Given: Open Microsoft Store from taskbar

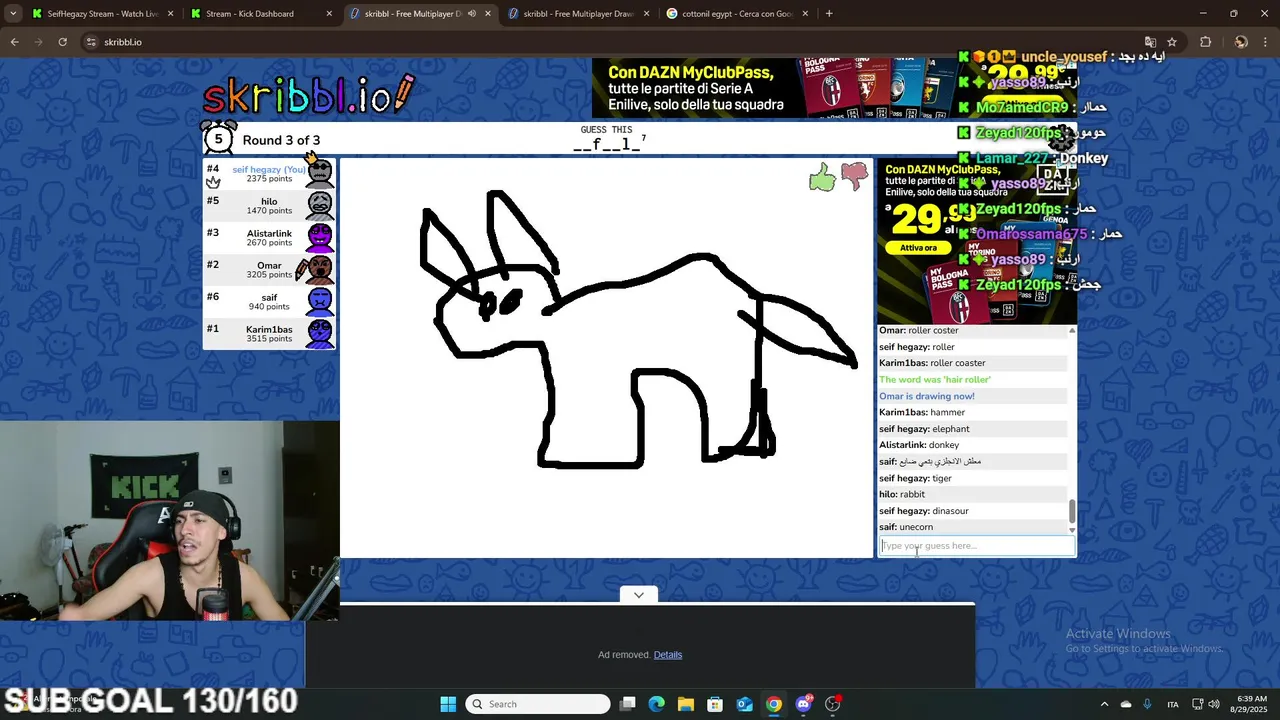Looking at the screenshot, I should [715, 704].
